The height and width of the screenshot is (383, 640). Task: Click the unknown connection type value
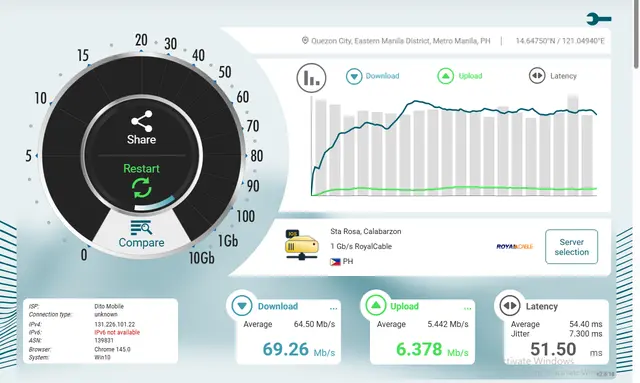106,314
